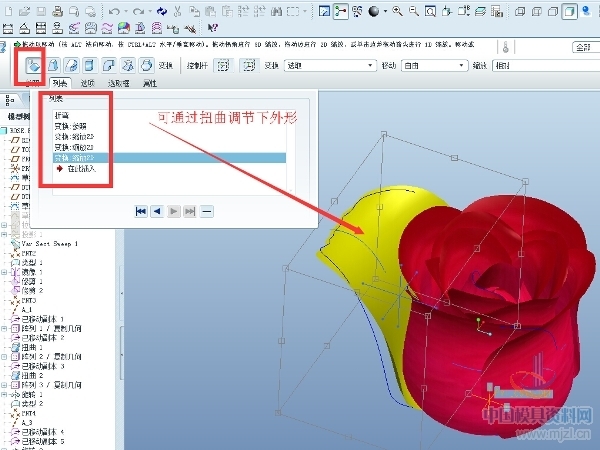Select the Warp tool icon

52,65
